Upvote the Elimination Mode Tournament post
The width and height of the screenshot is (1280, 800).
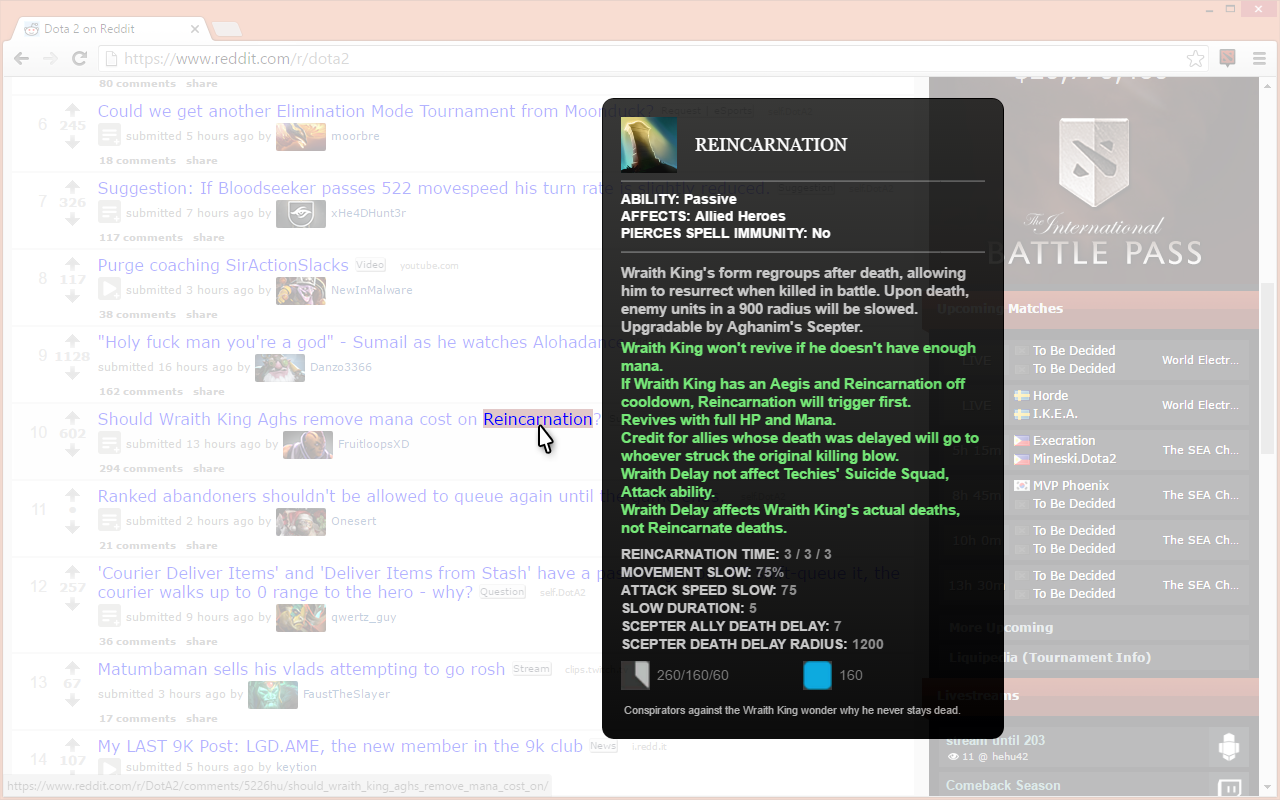coord(72,108)
